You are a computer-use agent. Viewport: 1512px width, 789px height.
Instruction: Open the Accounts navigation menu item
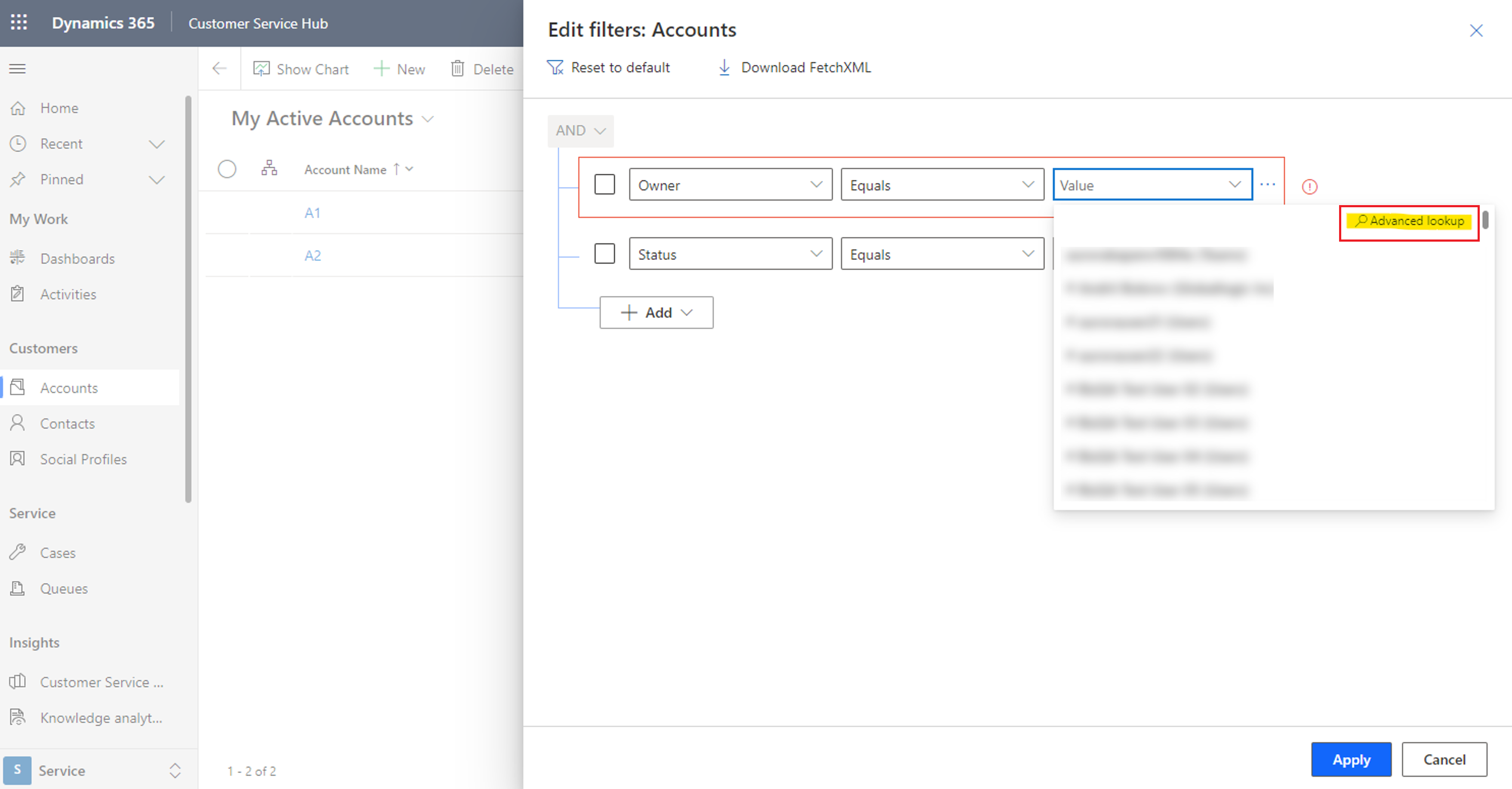[68, 388]
